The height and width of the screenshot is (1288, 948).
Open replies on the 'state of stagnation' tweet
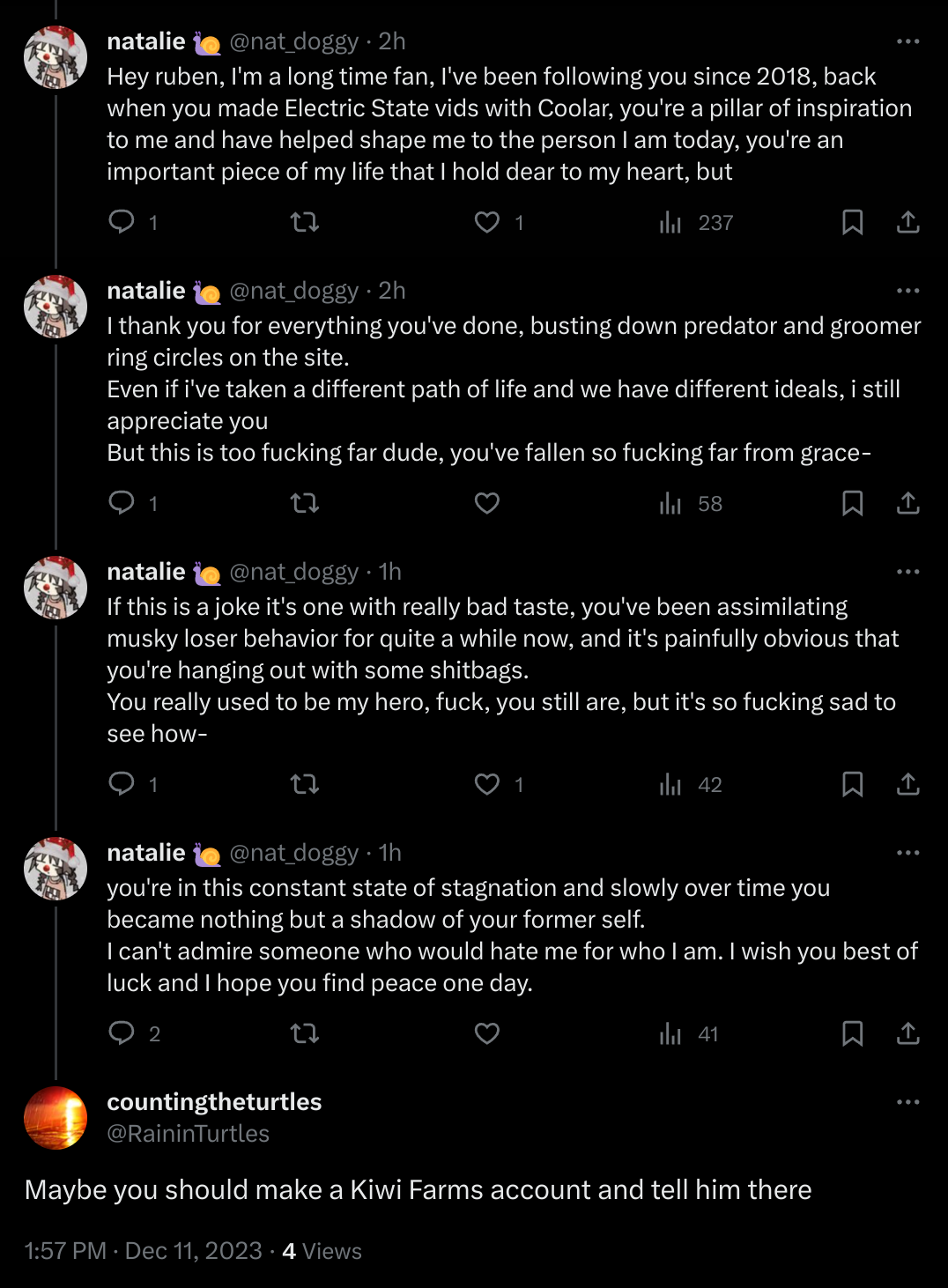click(122, 1033)
